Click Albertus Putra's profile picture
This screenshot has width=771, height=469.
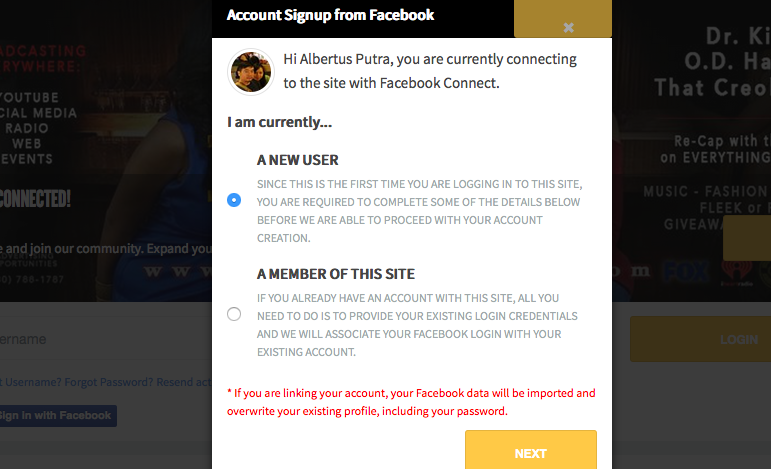tap(251, 72)
